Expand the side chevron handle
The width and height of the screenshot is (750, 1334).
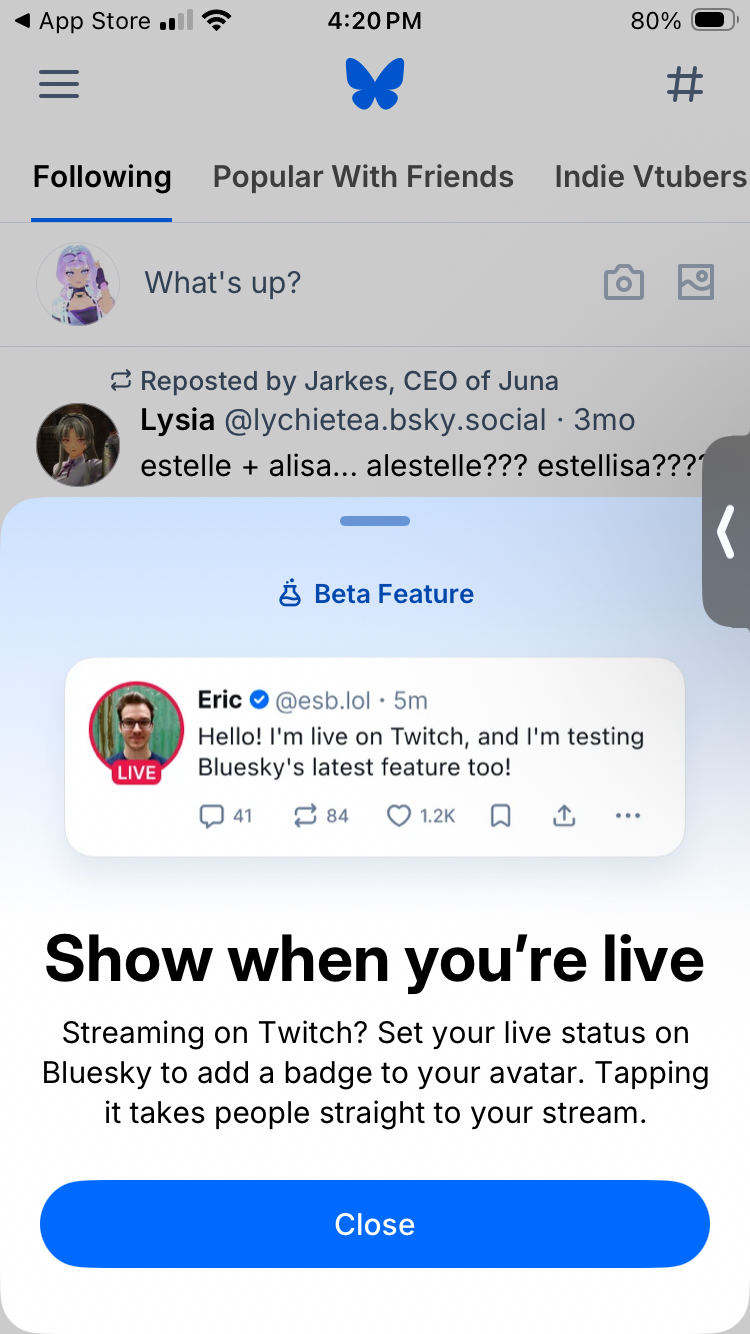(727, 532)
